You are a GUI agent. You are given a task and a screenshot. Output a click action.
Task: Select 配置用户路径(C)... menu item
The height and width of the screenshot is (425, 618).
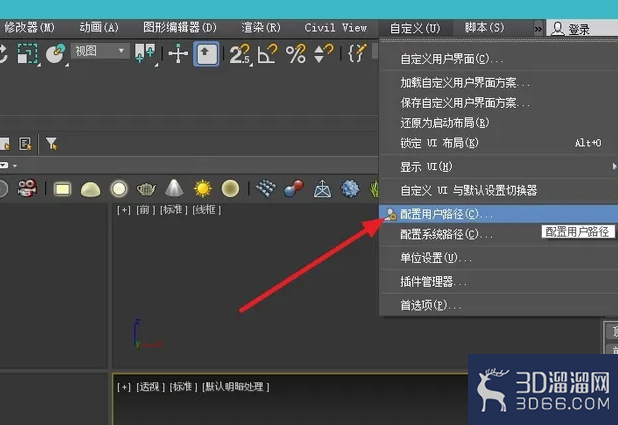click(x=498, y=214)
